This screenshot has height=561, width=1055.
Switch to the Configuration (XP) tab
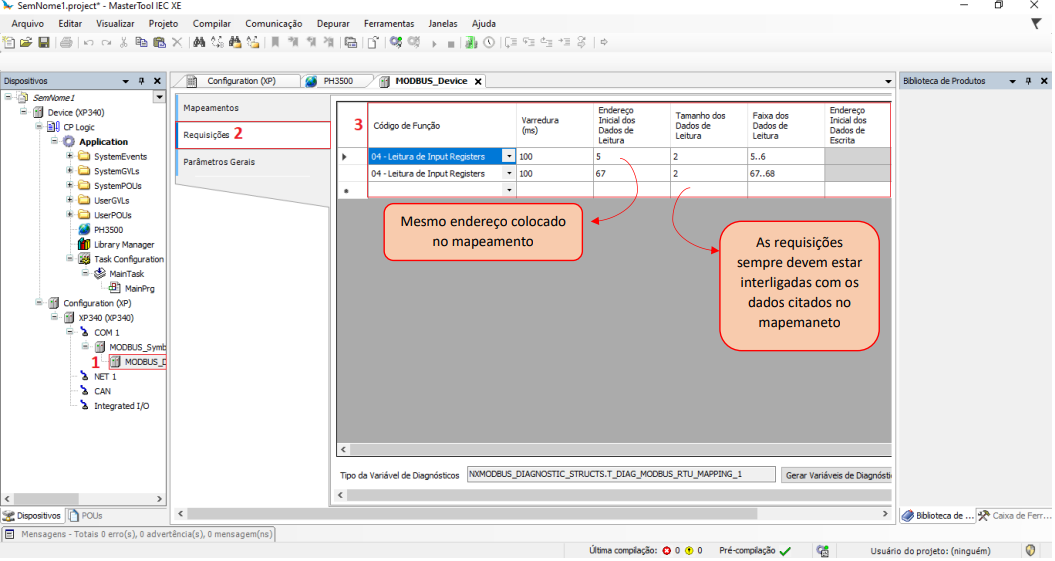point(240,81)
